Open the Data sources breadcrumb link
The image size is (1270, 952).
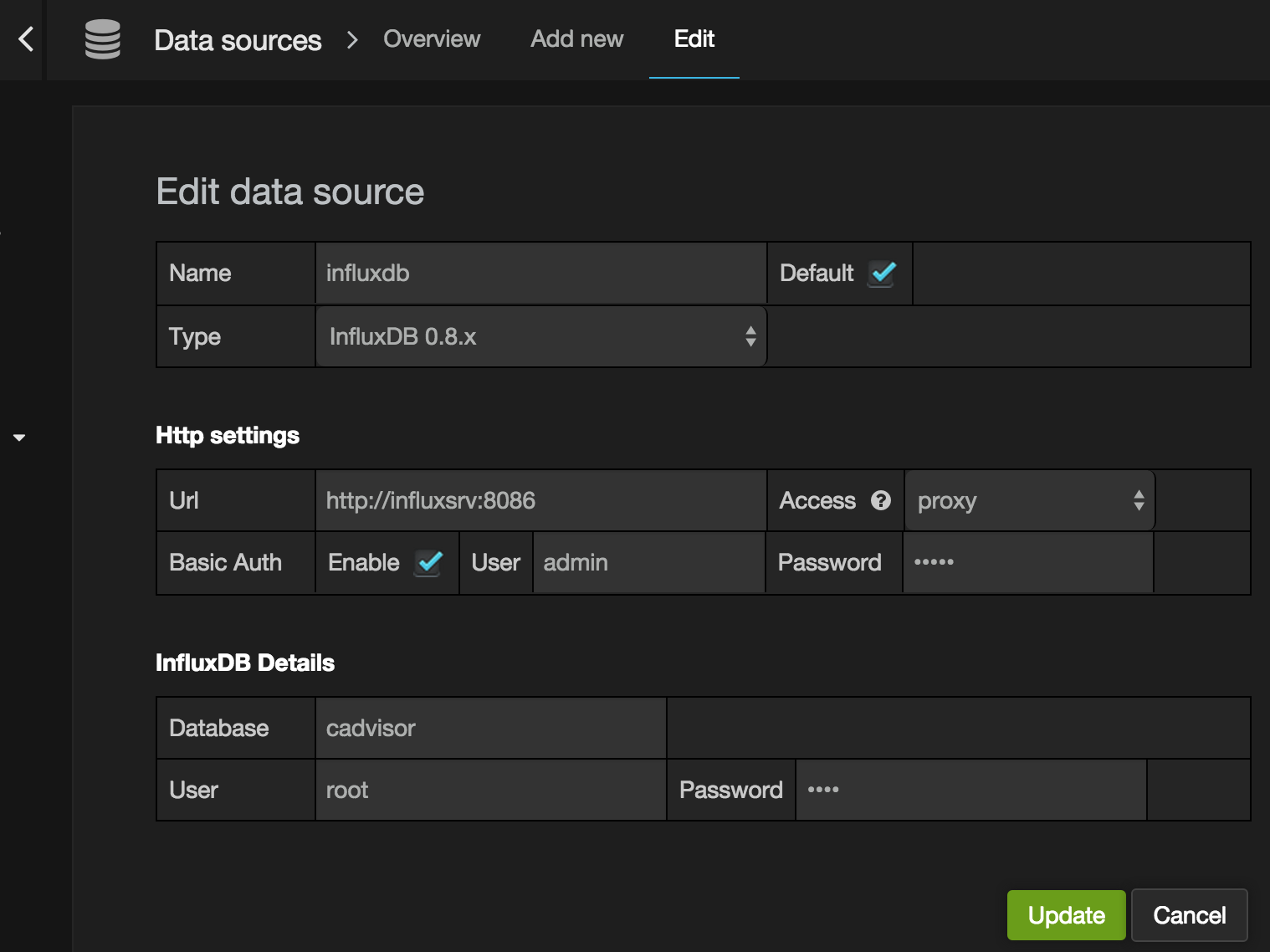point(238,39)
